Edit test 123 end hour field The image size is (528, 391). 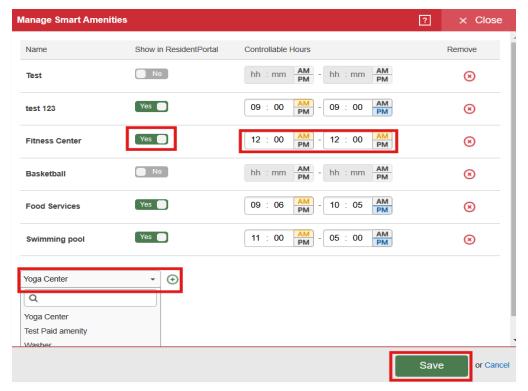334,107
